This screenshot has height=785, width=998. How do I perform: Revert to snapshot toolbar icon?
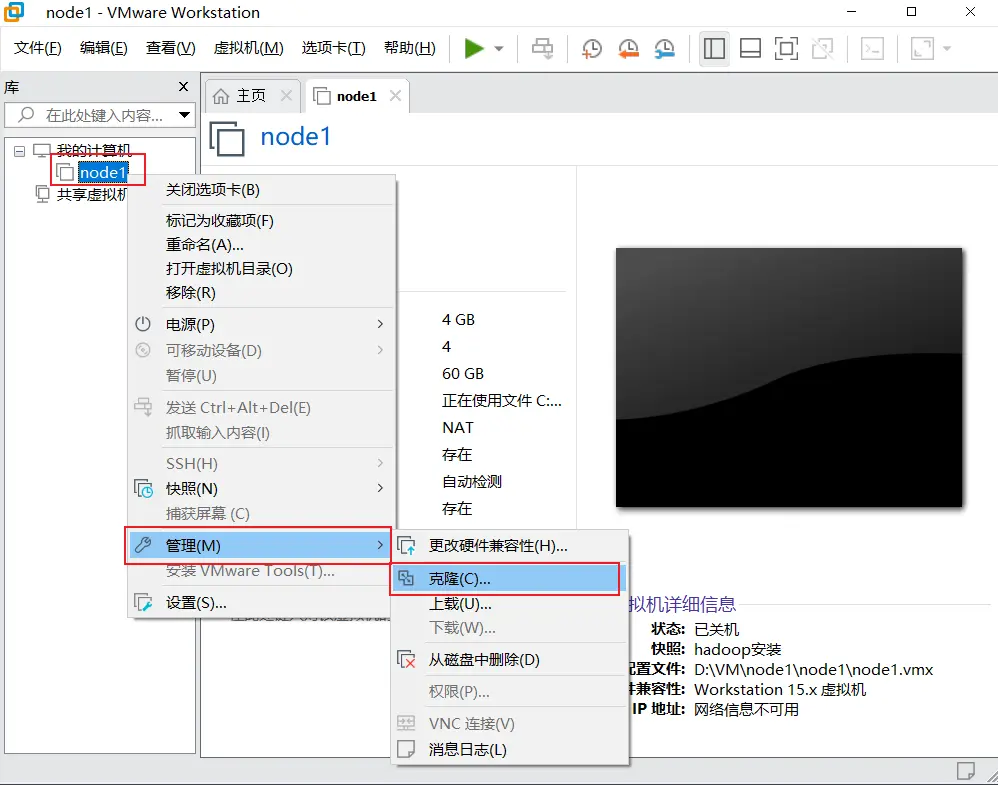click(628, 48)
